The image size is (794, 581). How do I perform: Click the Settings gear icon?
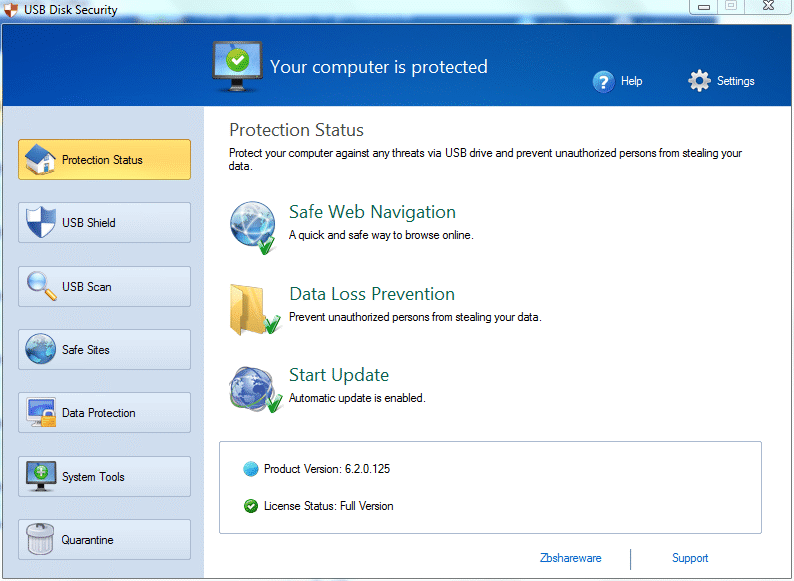(x=699, y=81)
